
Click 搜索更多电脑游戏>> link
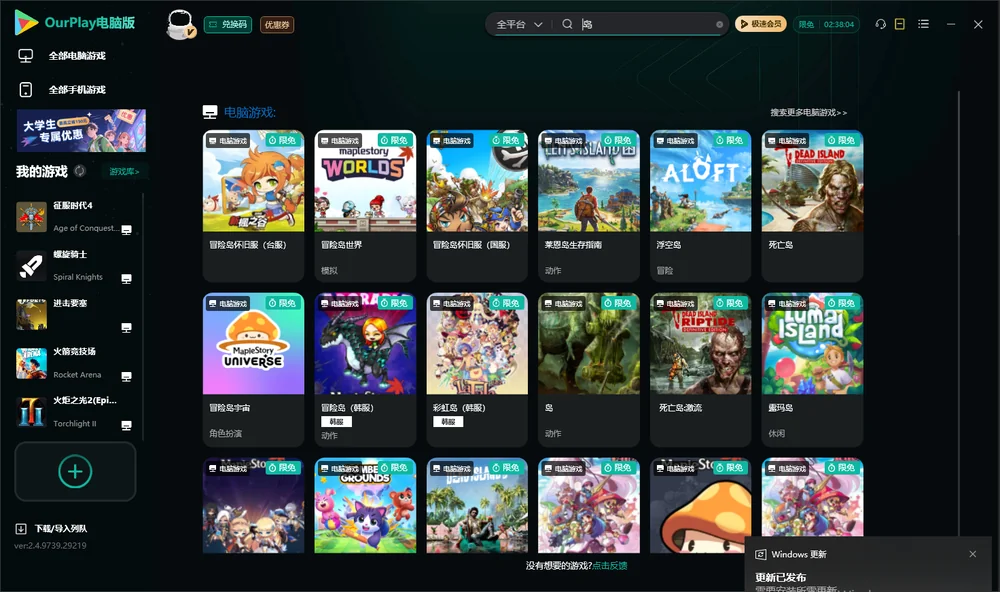click(808, 112)
